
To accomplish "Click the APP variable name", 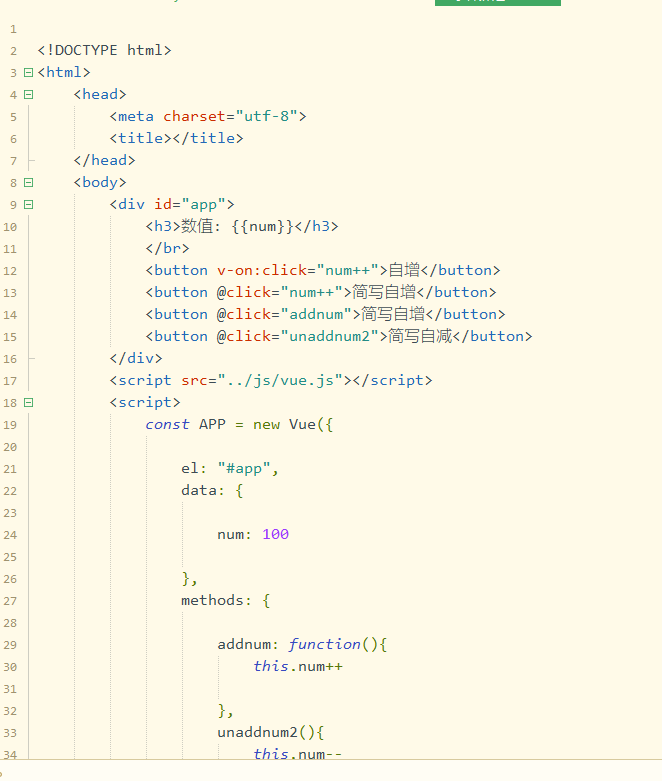I will [212, 424].
